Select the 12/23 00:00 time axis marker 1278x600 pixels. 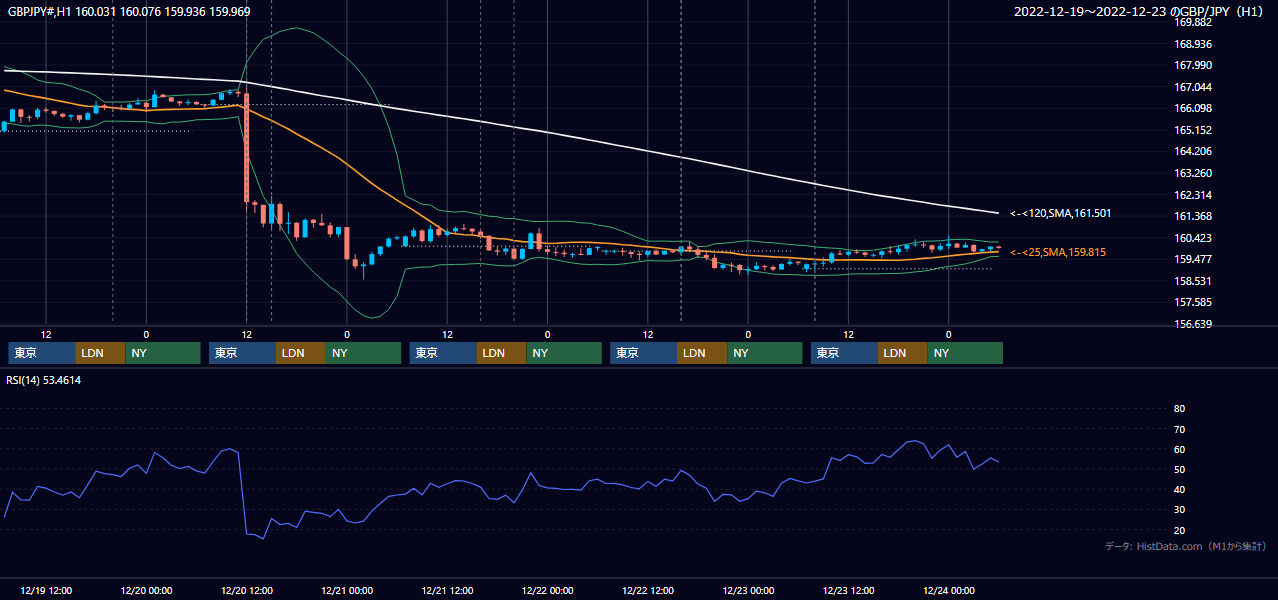point(748,590)
